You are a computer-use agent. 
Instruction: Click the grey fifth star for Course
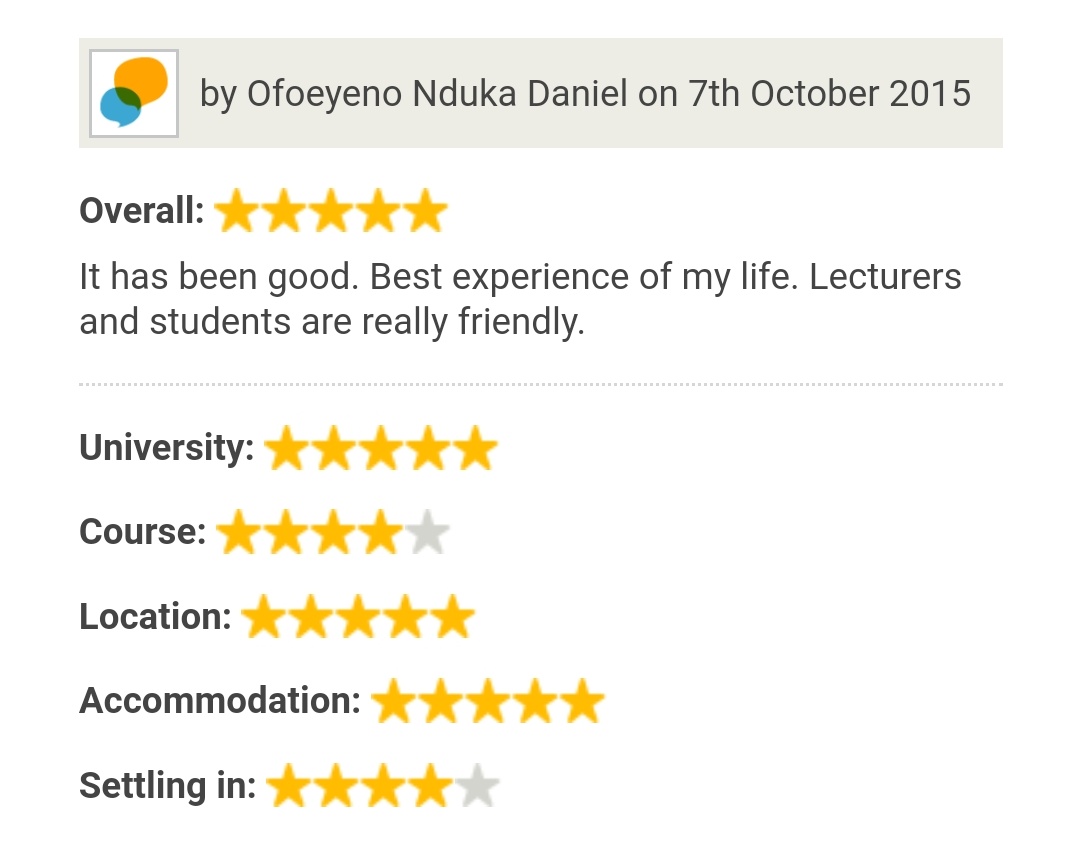pos(427,533)
